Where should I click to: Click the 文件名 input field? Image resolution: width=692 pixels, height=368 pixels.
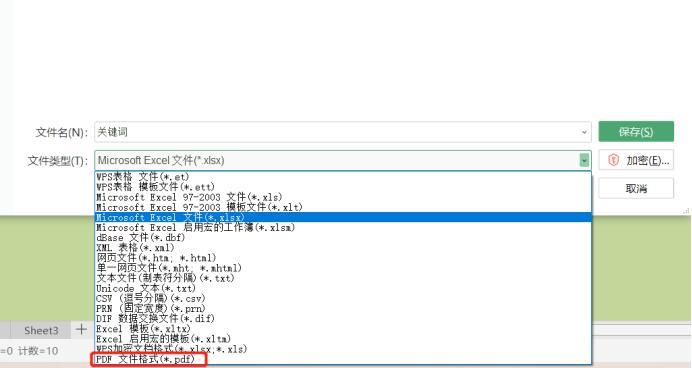tap(343, 132)
